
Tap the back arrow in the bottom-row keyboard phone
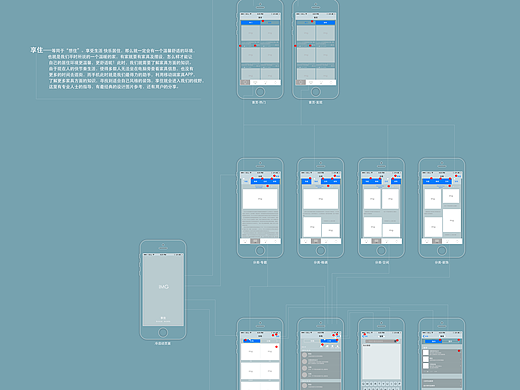(364, 336)
